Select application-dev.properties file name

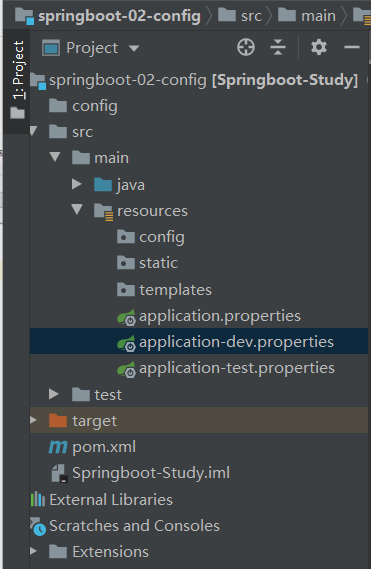[236, 342]
